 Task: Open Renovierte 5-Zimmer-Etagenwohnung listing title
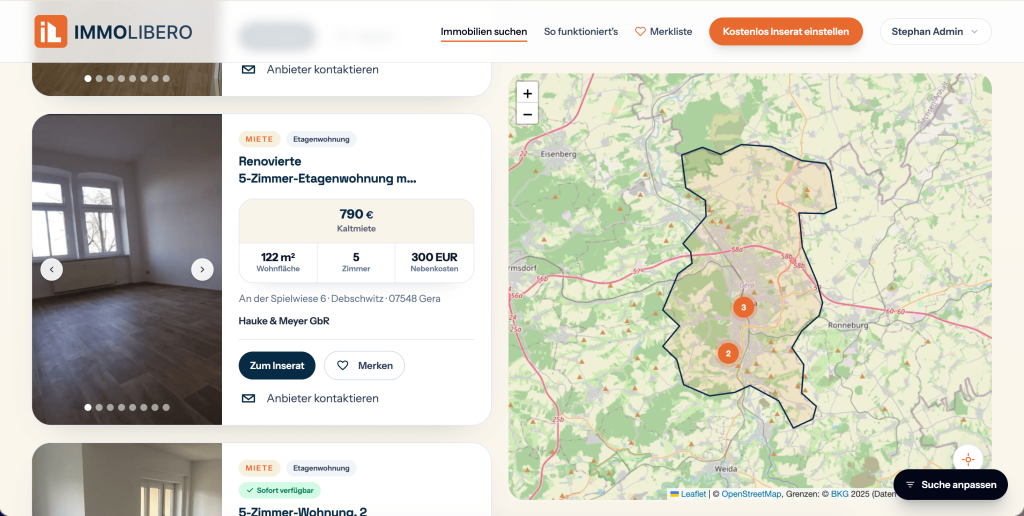tap(328, 170)
